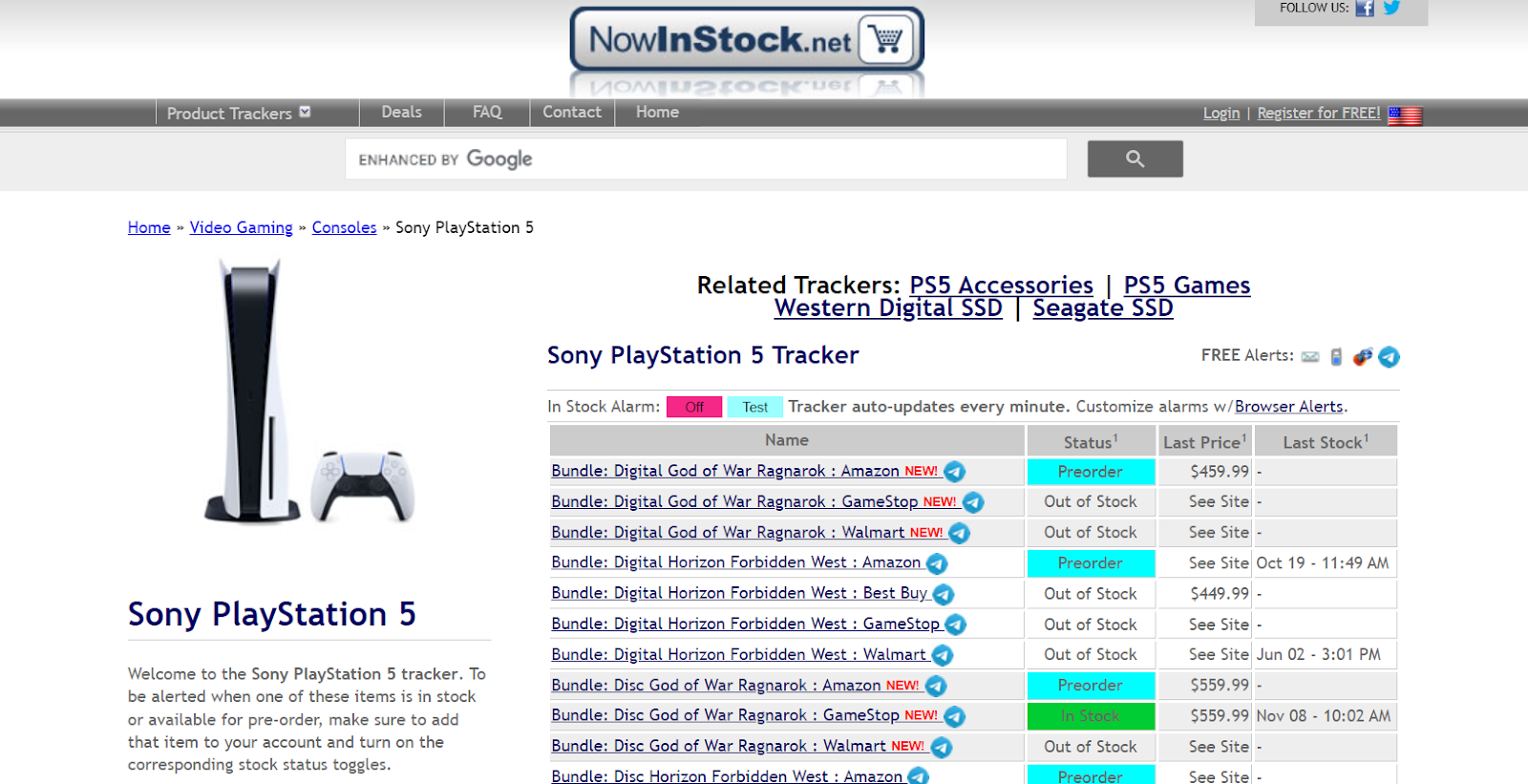Click the NowInStock.net logo
The height and width of the screenshot is (784, 1528).
pos(747,40)
